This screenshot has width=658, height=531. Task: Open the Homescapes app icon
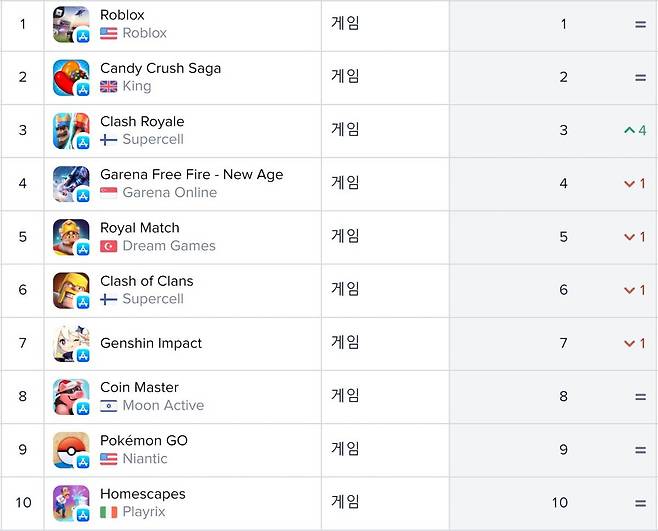pos(71,502)
